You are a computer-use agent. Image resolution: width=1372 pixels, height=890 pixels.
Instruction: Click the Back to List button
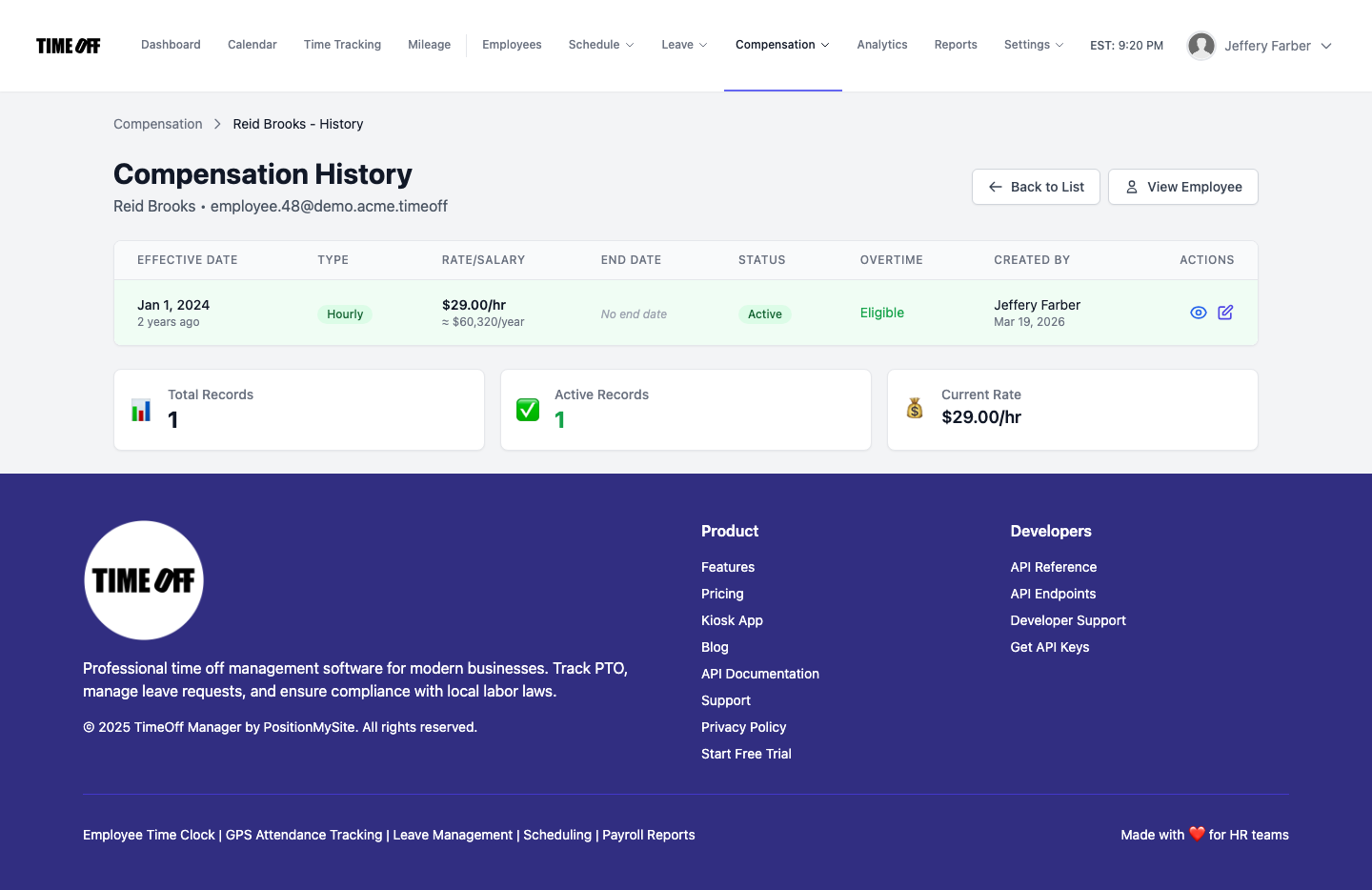pos(1036,187)
